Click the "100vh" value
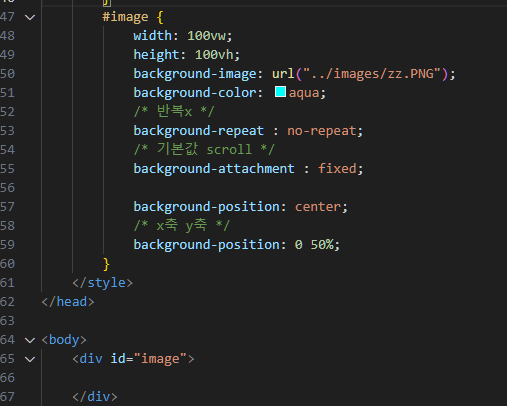 point(214,55)
